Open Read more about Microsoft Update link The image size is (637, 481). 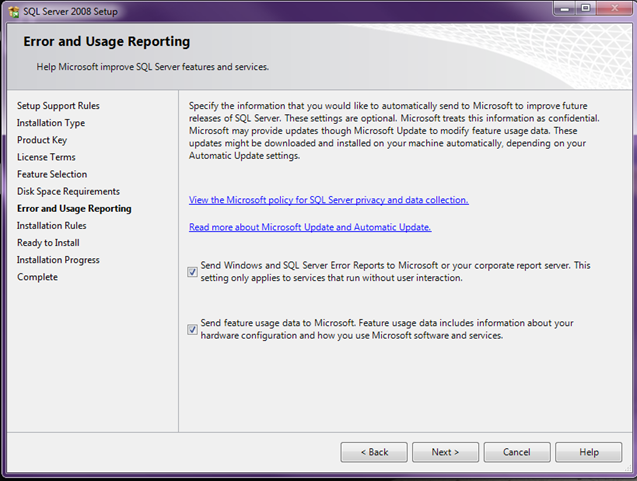[x=310, y=227]
